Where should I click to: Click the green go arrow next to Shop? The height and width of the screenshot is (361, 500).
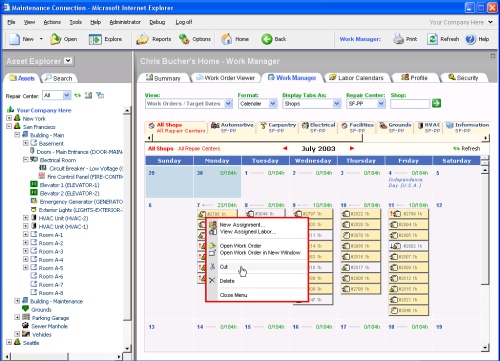[436, 103]
